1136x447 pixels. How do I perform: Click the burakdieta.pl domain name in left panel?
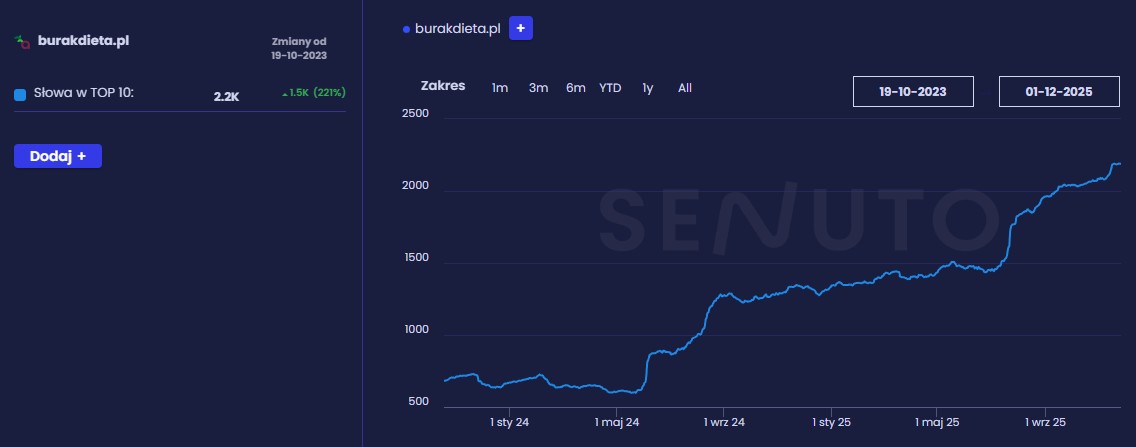pyautogui.click(x=83, y=41)
